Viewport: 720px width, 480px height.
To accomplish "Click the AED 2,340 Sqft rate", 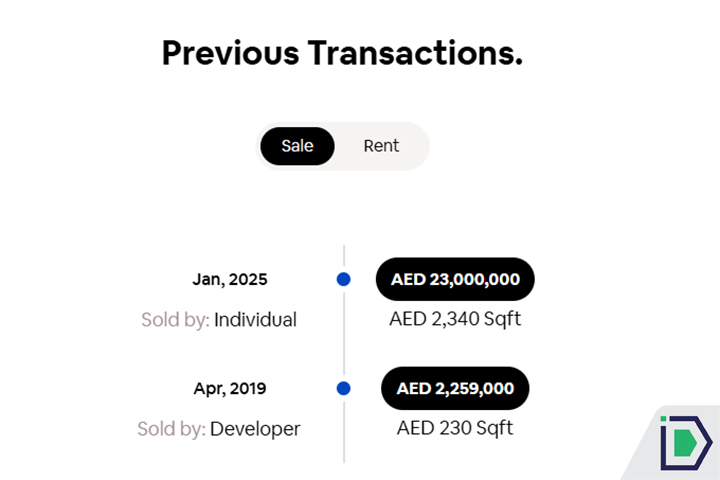I will click(x=455, y=319).
